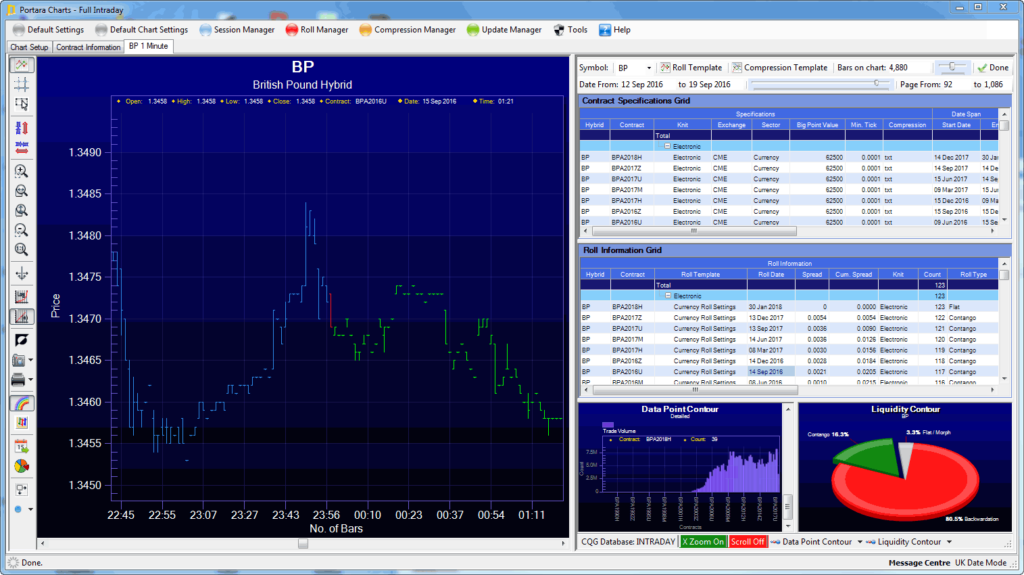Click the chart horizontal scrollbar thumb
Viewport: 1024px width, 575px height.
coord(303,543)
